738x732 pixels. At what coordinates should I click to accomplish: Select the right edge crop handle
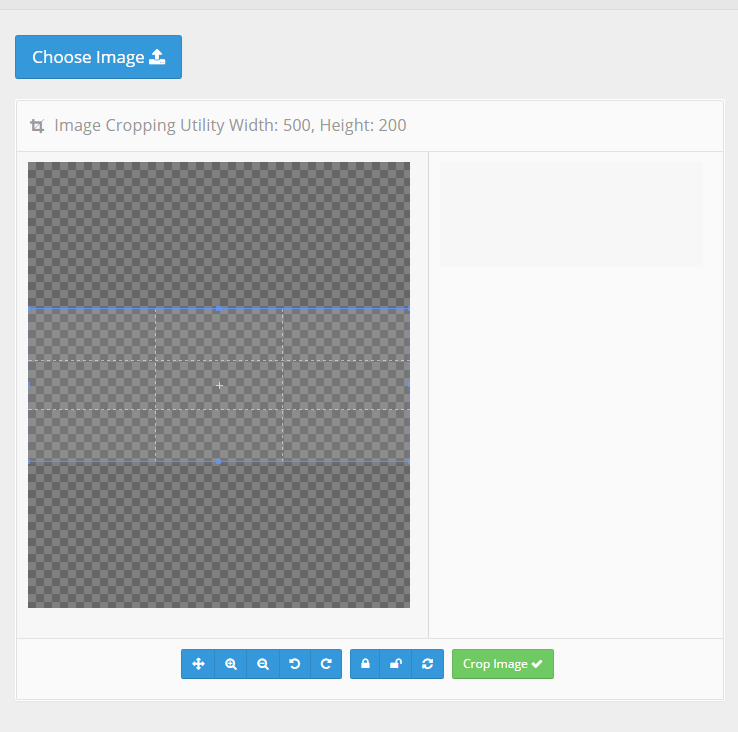pos(408,384)
